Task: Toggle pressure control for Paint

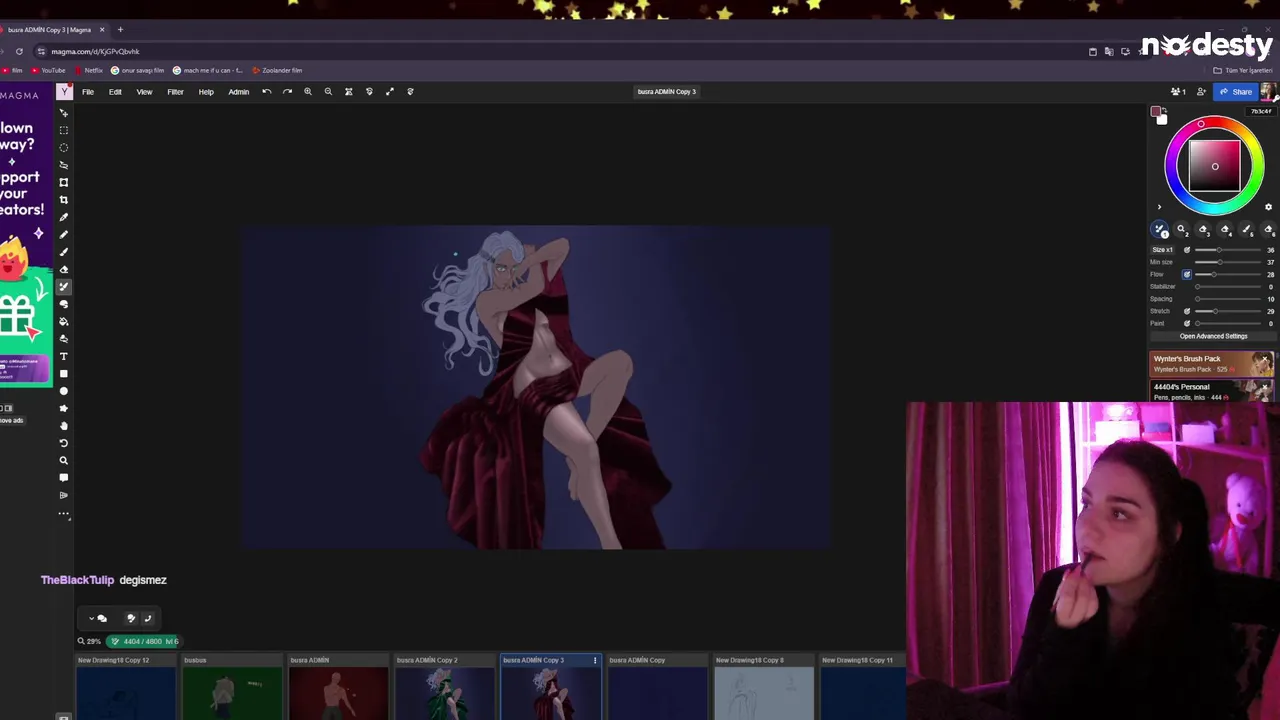Action: [x=1187, y=323]
